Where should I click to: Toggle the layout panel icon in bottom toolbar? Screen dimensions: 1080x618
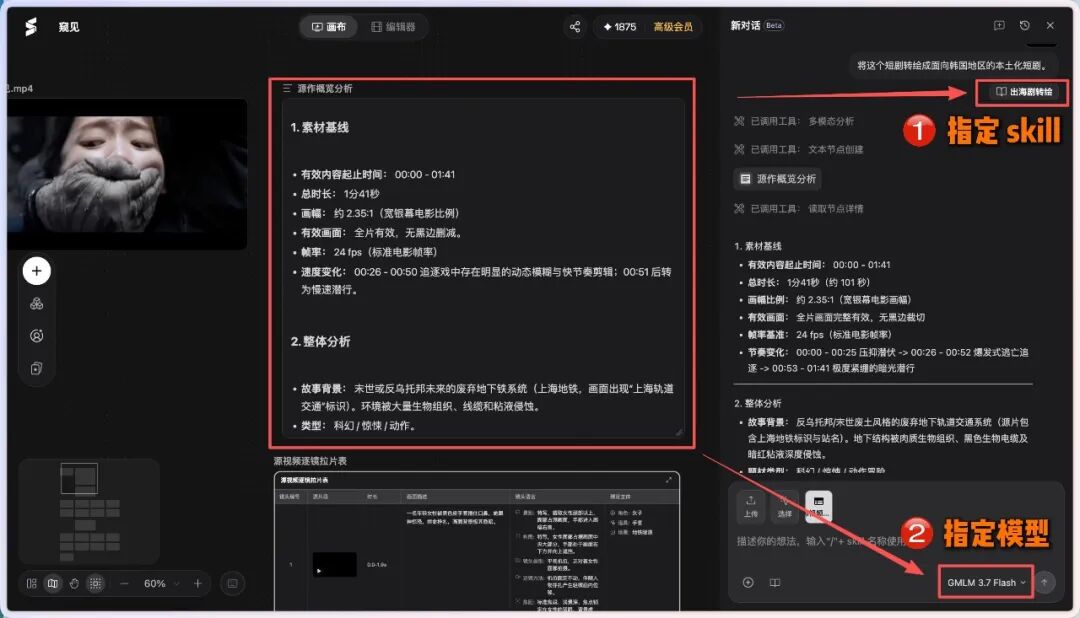[x=32, y=584]
